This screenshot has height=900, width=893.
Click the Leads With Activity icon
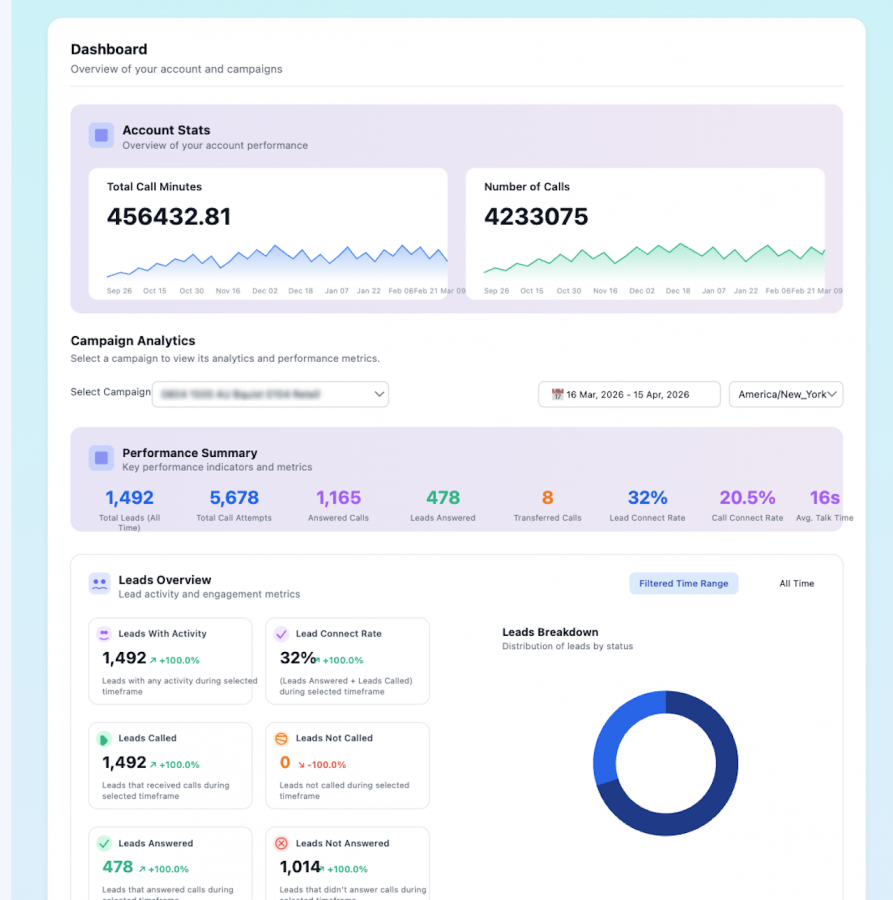[x=104, y=634]
